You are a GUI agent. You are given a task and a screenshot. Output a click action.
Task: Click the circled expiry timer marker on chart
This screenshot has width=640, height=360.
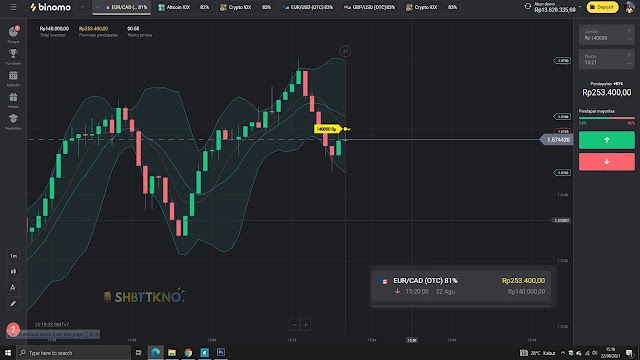pyautogui.click(x=345, y=51)
